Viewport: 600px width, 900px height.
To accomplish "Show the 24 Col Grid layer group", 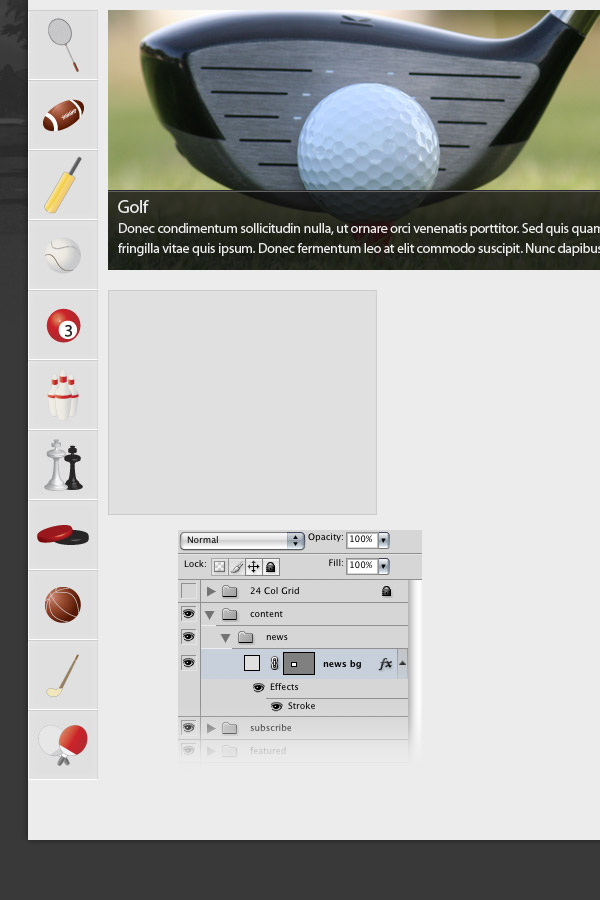I will click(188, 591).
